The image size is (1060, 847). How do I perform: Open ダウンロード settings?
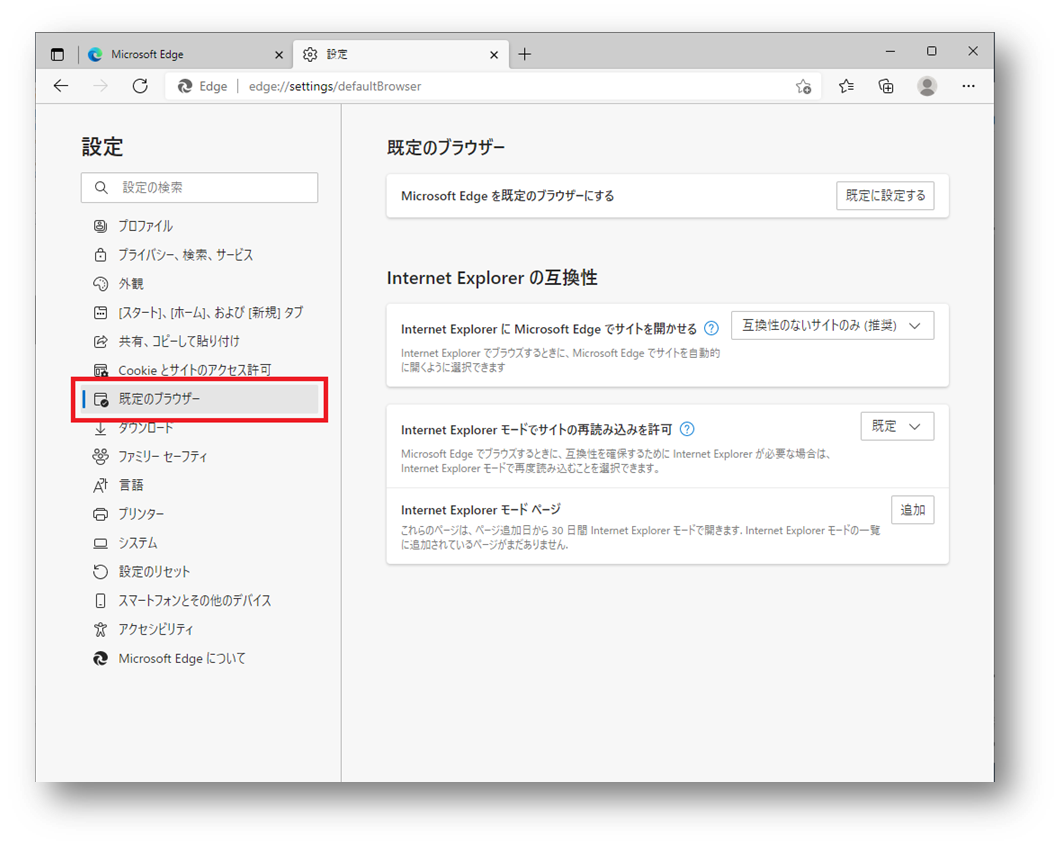pyautogui.click(x=199, y=428)
